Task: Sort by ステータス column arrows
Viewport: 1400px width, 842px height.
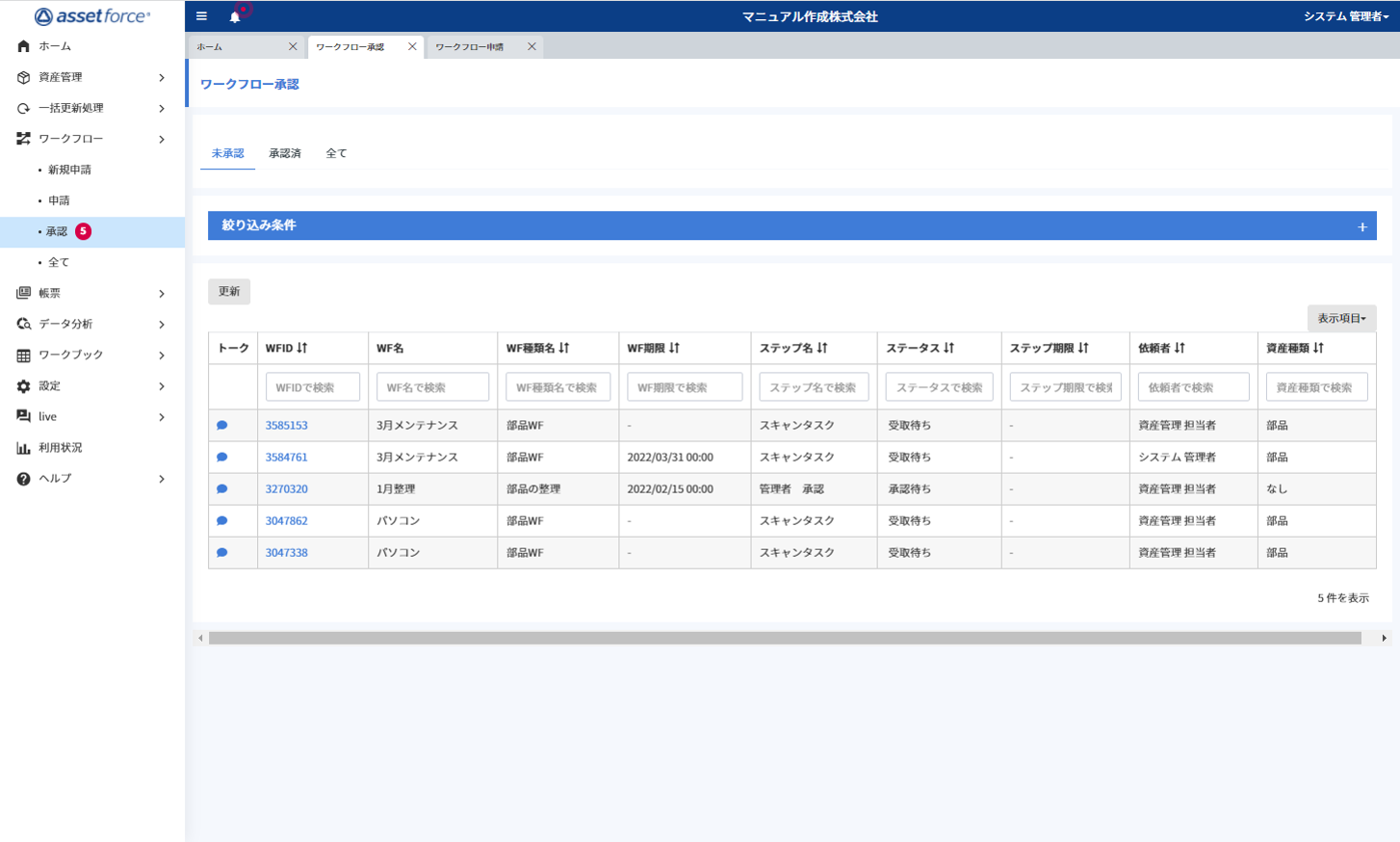Action: (949, 348)
